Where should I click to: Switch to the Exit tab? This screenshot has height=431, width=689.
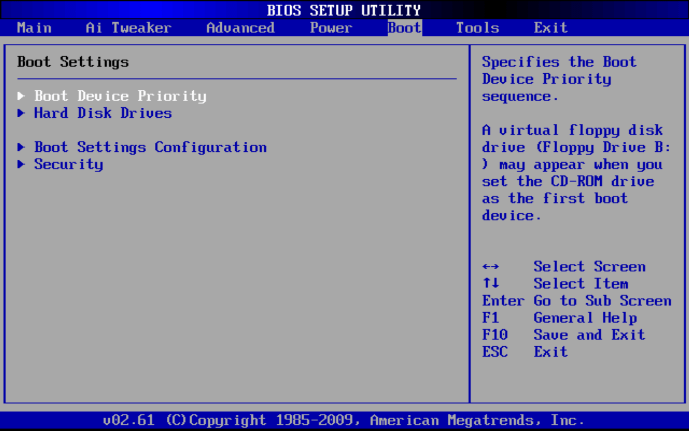click(551, 28)
